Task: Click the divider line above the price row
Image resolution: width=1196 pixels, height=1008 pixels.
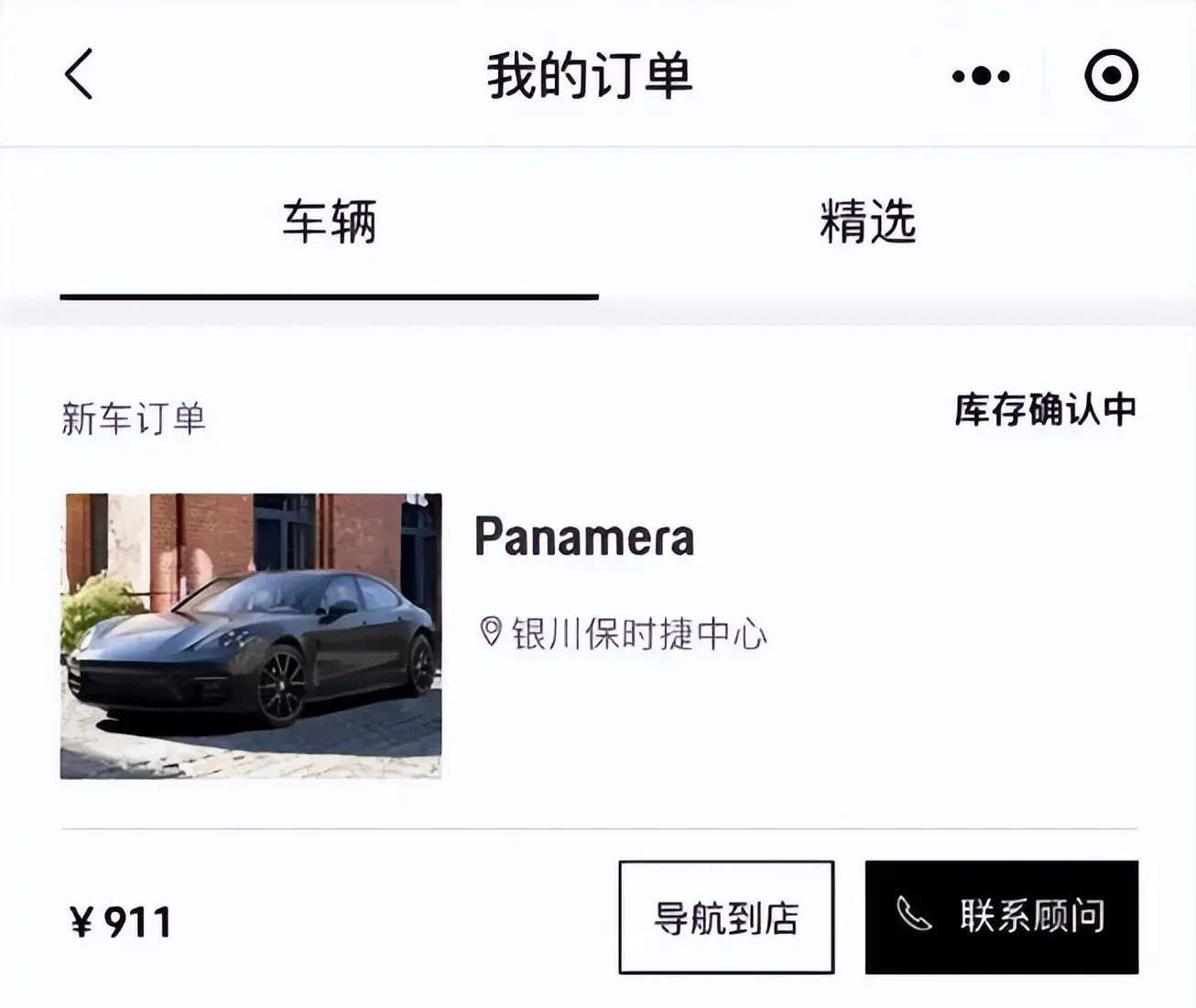Action: click(x=600, y=829)
